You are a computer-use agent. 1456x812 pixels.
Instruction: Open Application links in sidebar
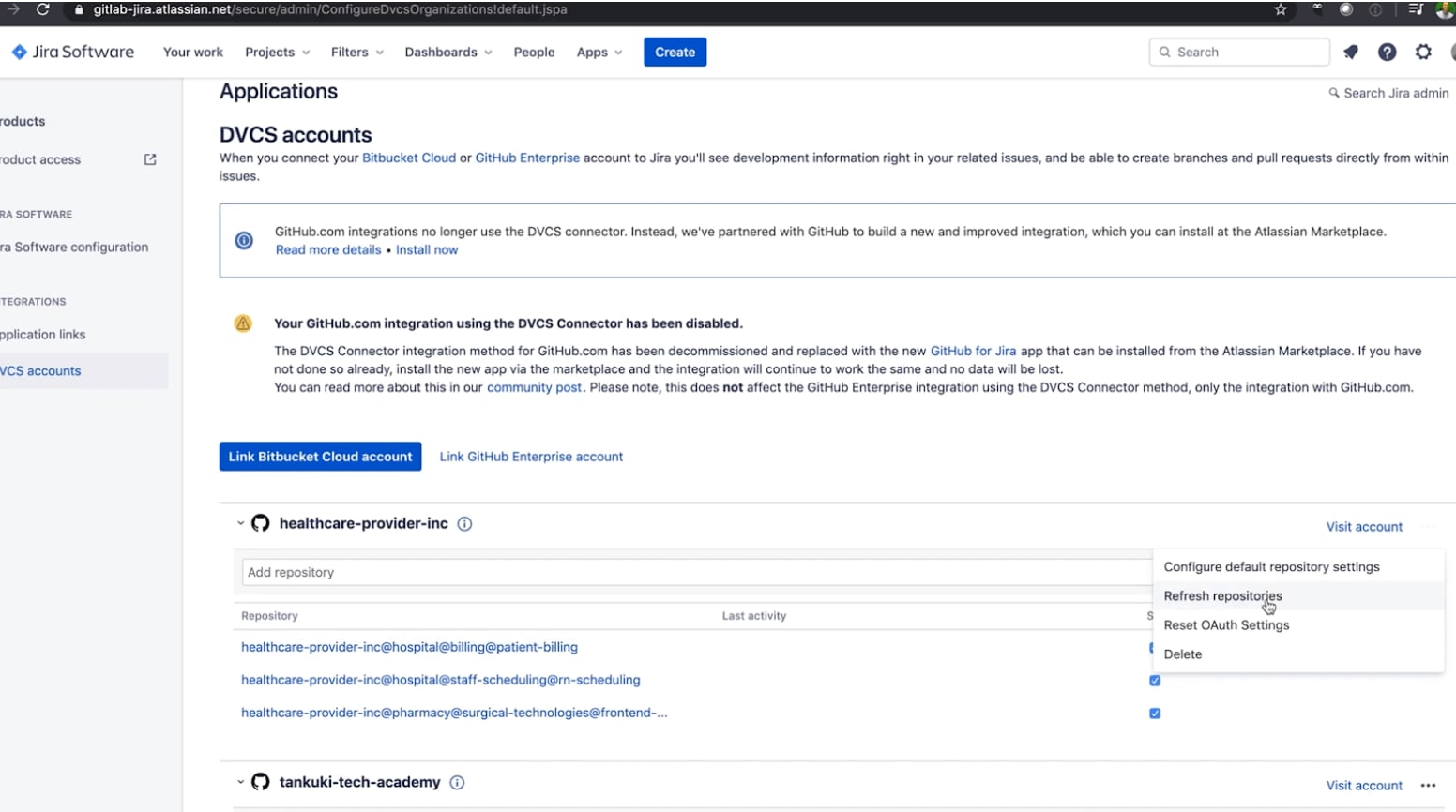point(42,335)
